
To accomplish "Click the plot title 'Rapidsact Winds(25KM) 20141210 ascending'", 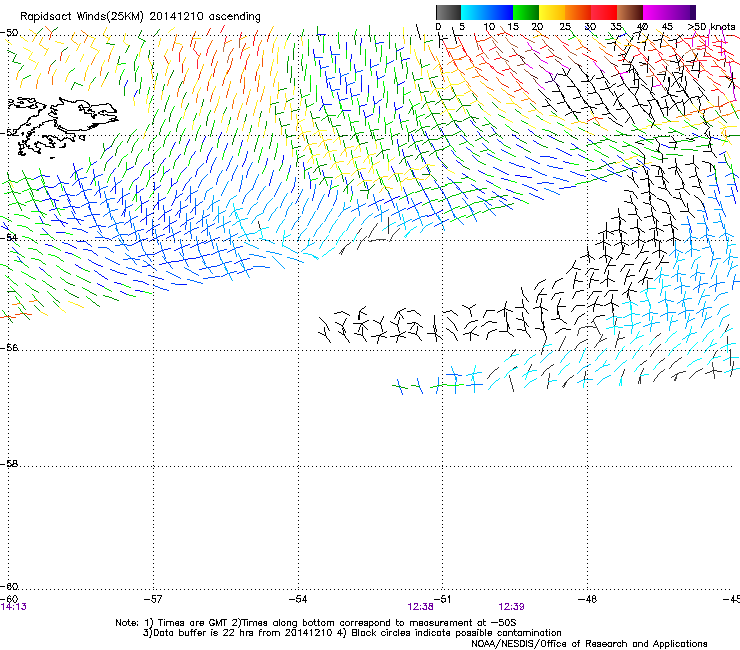I will click(140, 17).
